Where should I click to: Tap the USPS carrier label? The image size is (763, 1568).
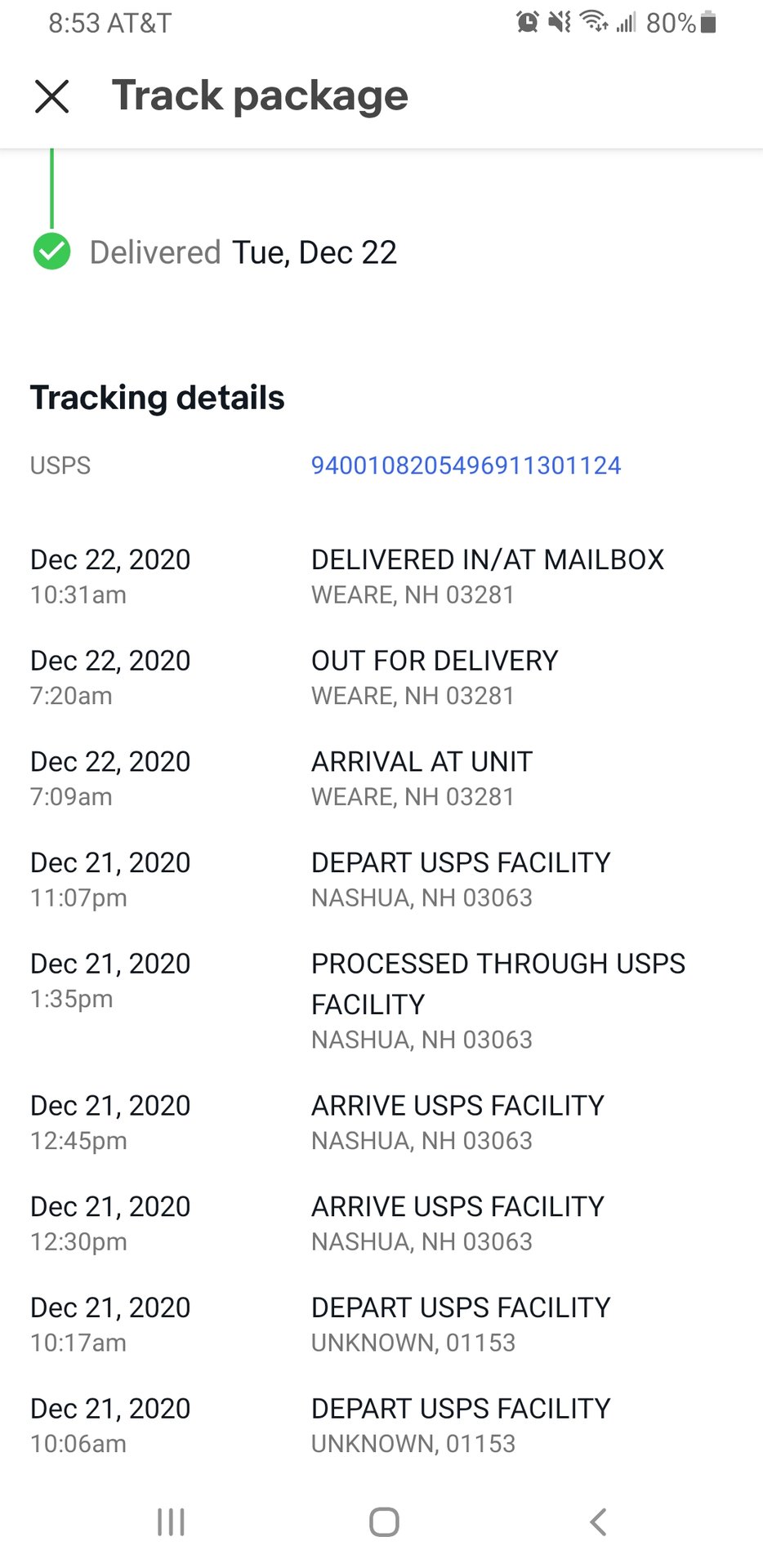coord(60,465)
